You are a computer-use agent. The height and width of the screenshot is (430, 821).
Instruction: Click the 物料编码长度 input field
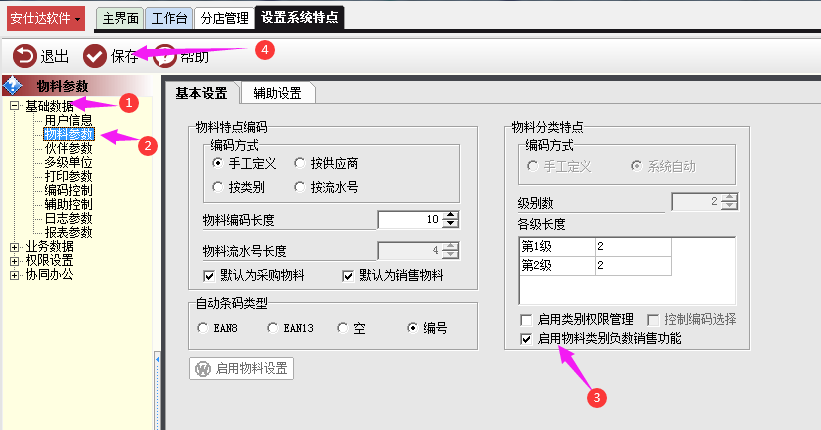tap(409, 219)
